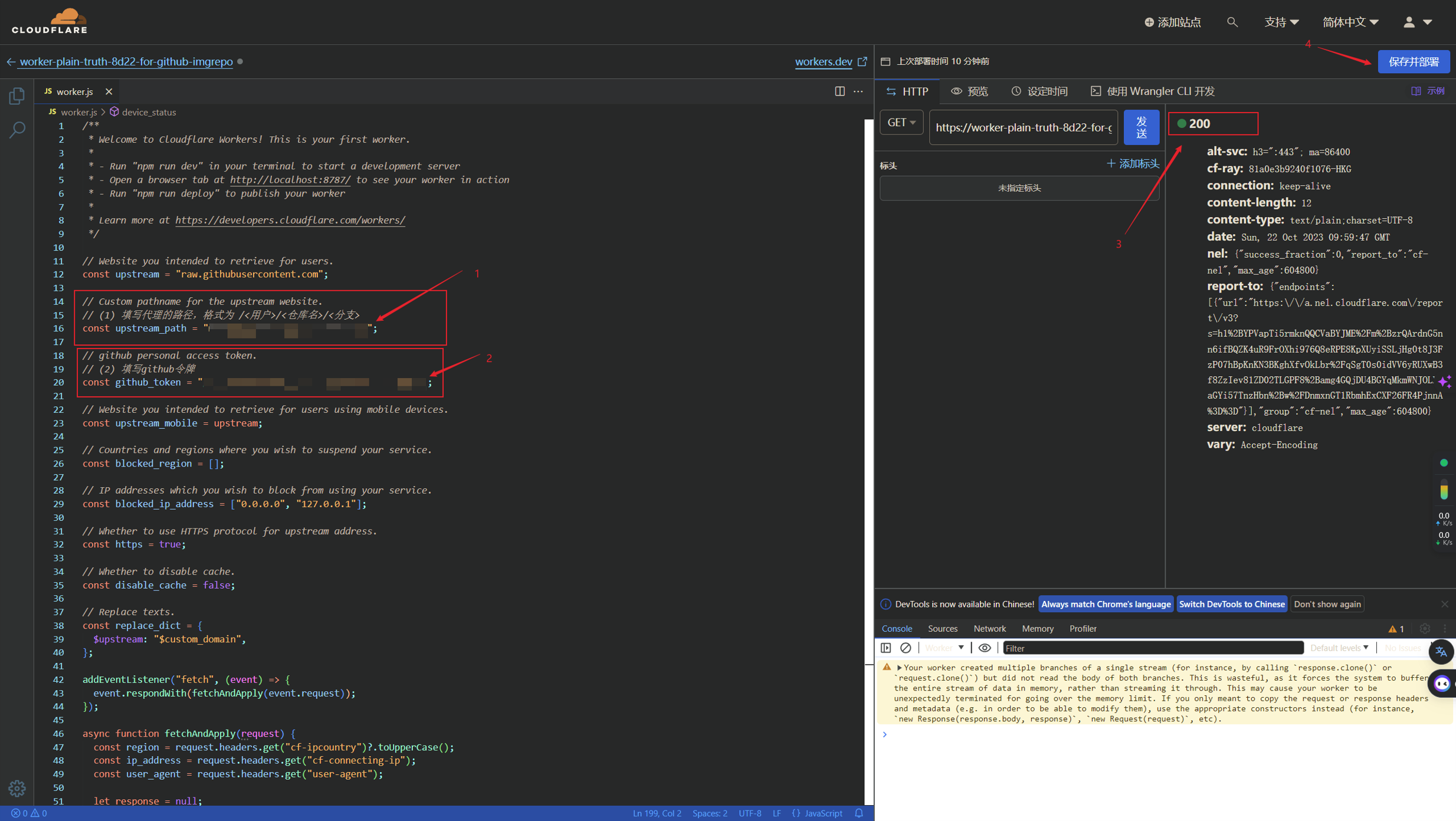This screenshot has width=1456, height=821.
Task: Close the DevTools language infobar
Action: click(x=1444, y=604)
